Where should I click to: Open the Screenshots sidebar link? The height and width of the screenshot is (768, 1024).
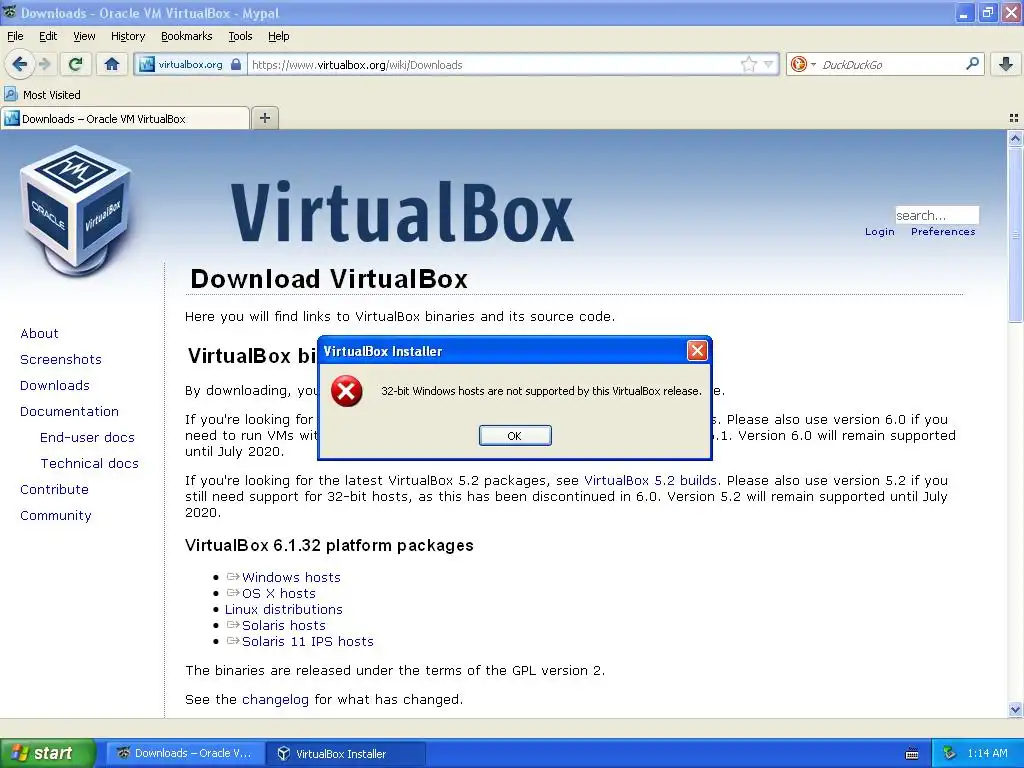(x=61, y=360)
